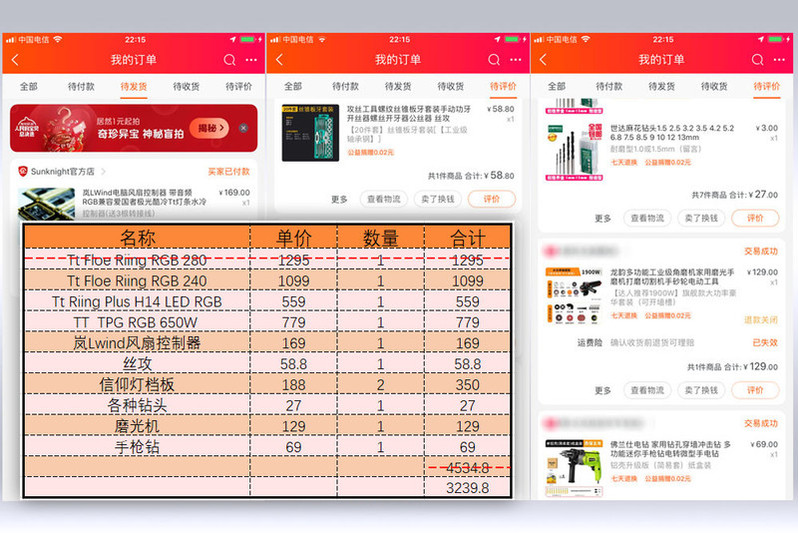Open the green electric drill product thumbnail
Viewport: 798px width, 533px height.
[x=570, y=467]
